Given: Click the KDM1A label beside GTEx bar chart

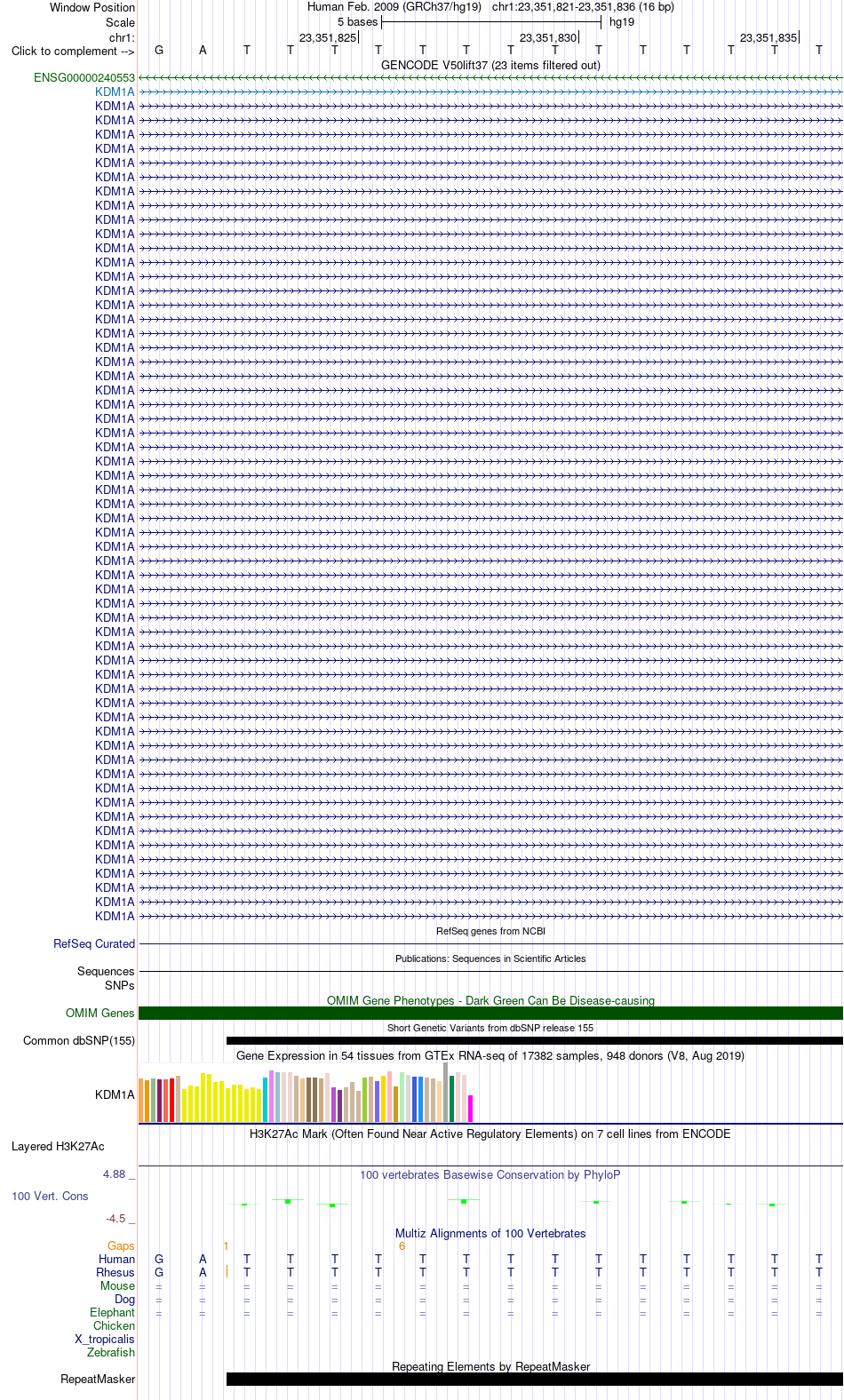Looking at the screenshot, I should pos(115,1095).
